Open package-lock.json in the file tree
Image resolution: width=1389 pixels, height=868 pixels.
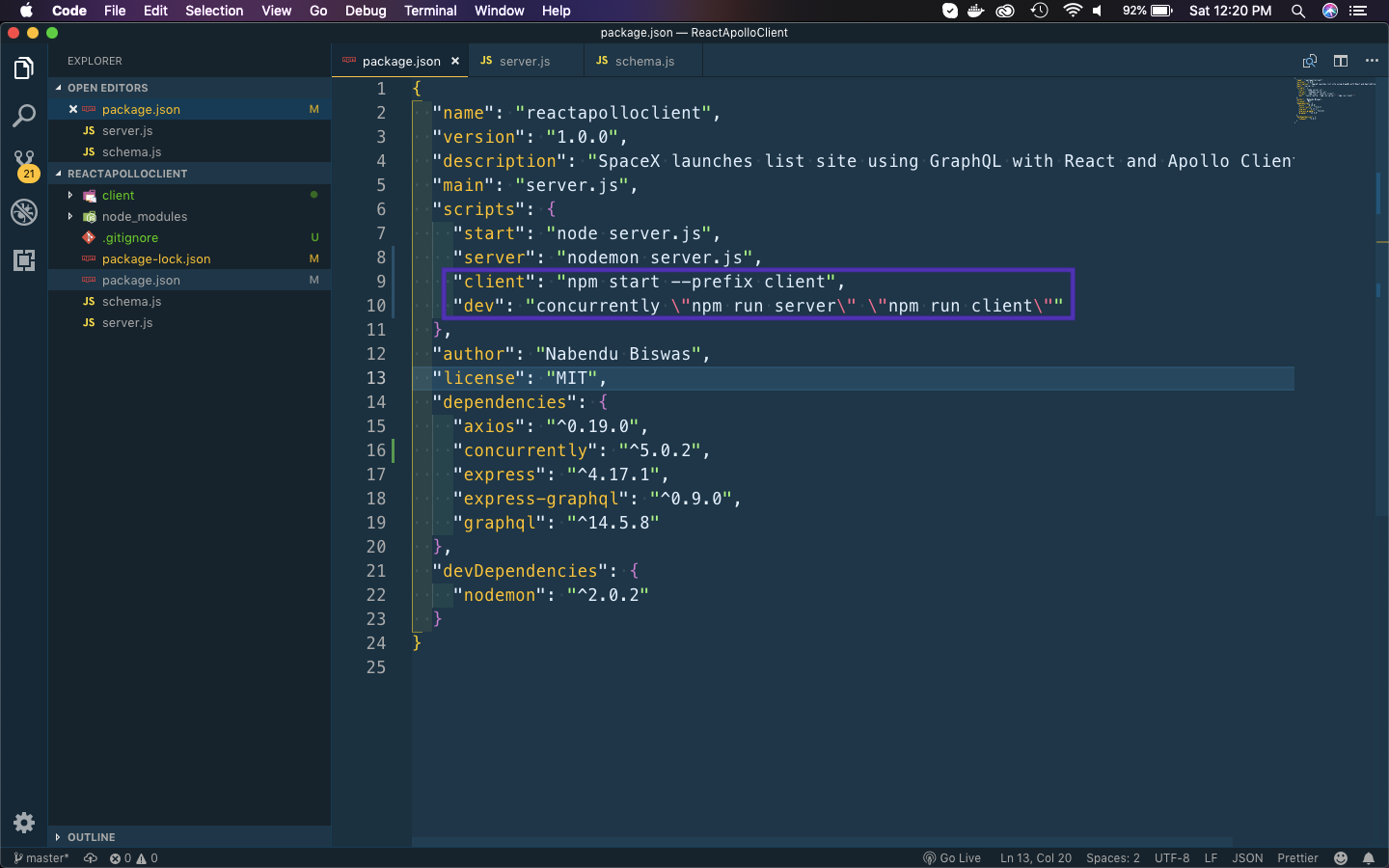pos(156,258)
